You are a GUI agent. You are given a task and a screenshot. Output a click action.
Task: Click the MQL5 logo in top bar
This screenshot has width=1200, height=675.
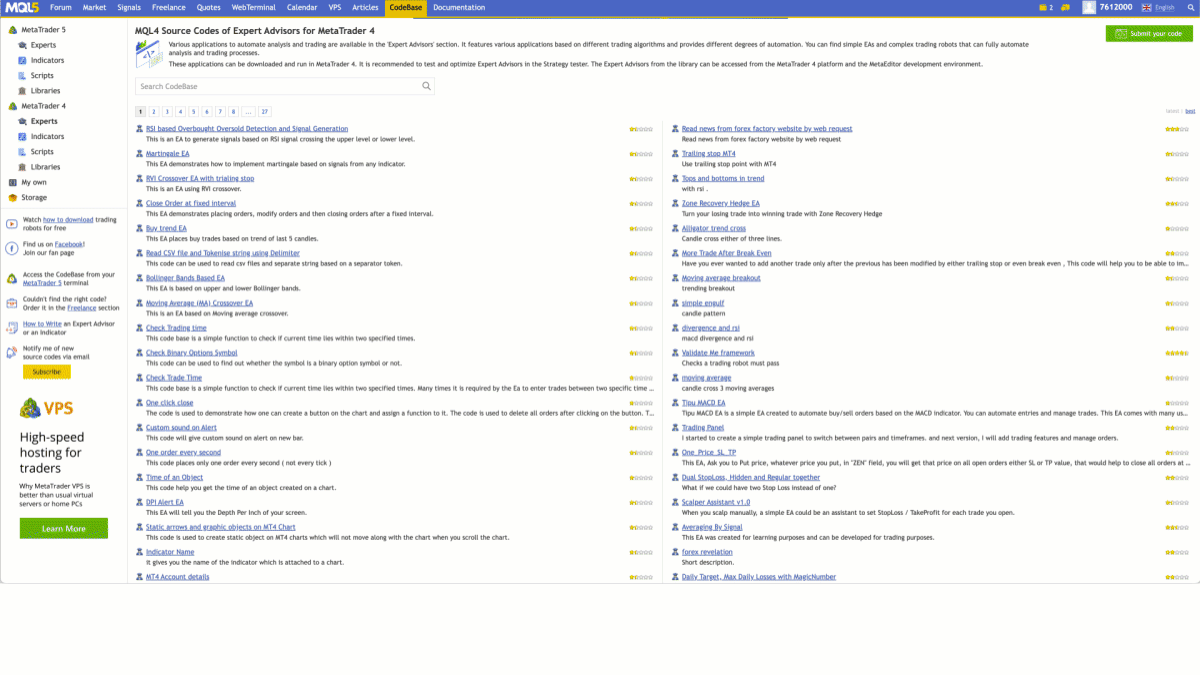[21, 7]
